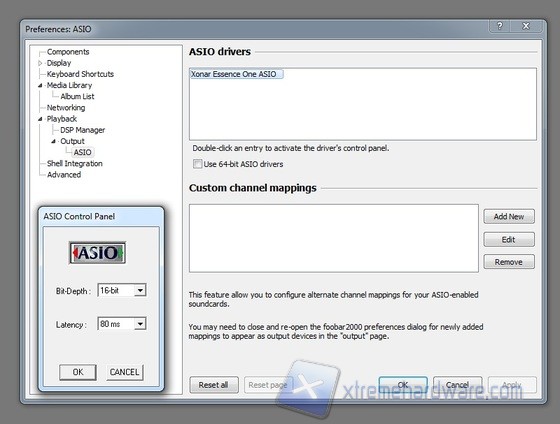Select Components in preferences tree
This screenshot has height=424, width=560.
pos(68,52)
